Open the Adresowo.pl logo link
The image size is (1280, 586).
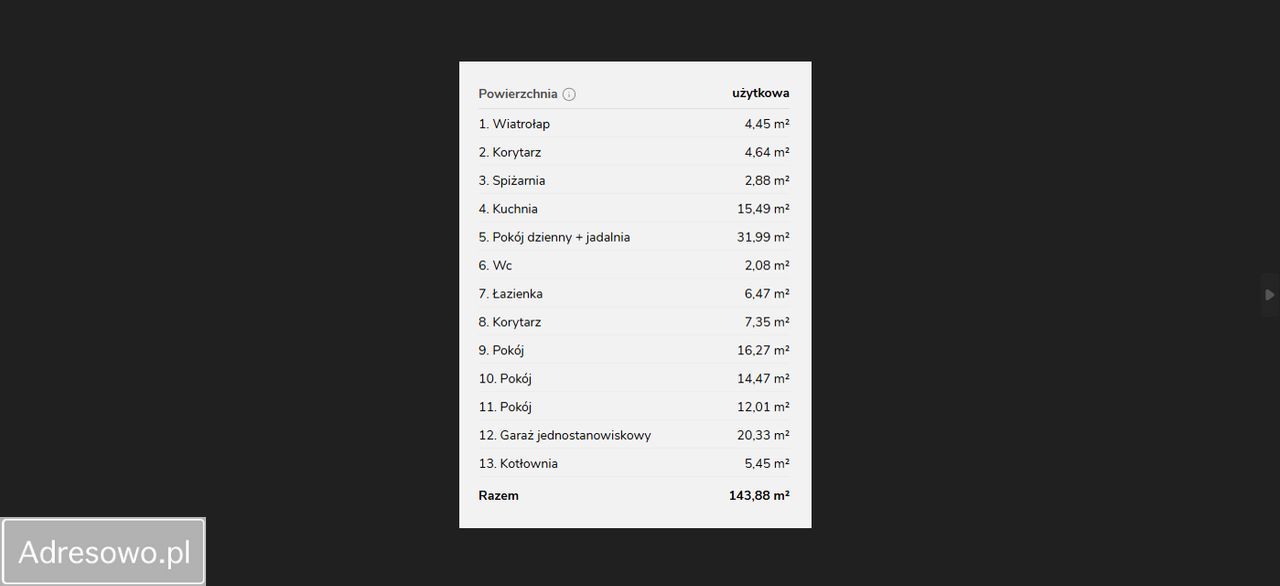point(103,550)
